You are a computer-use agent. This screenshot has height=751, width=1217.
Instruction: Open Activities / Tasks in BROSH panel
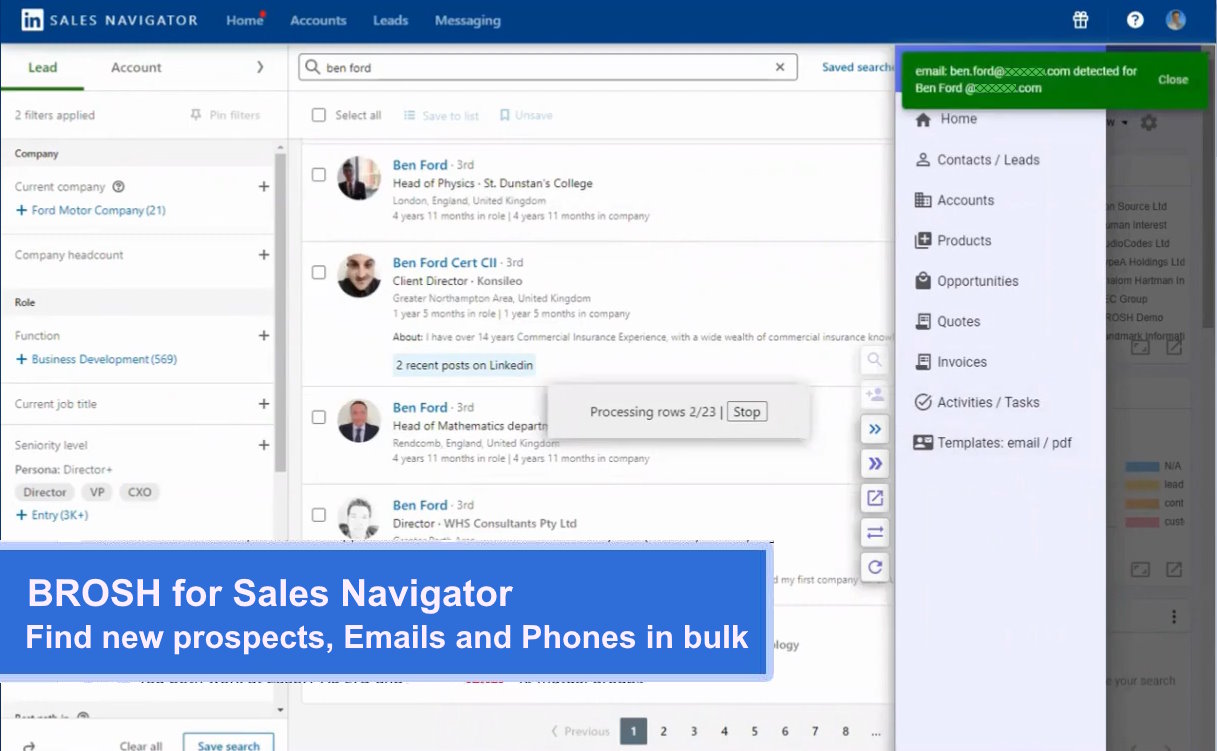(x=977, y=402)
